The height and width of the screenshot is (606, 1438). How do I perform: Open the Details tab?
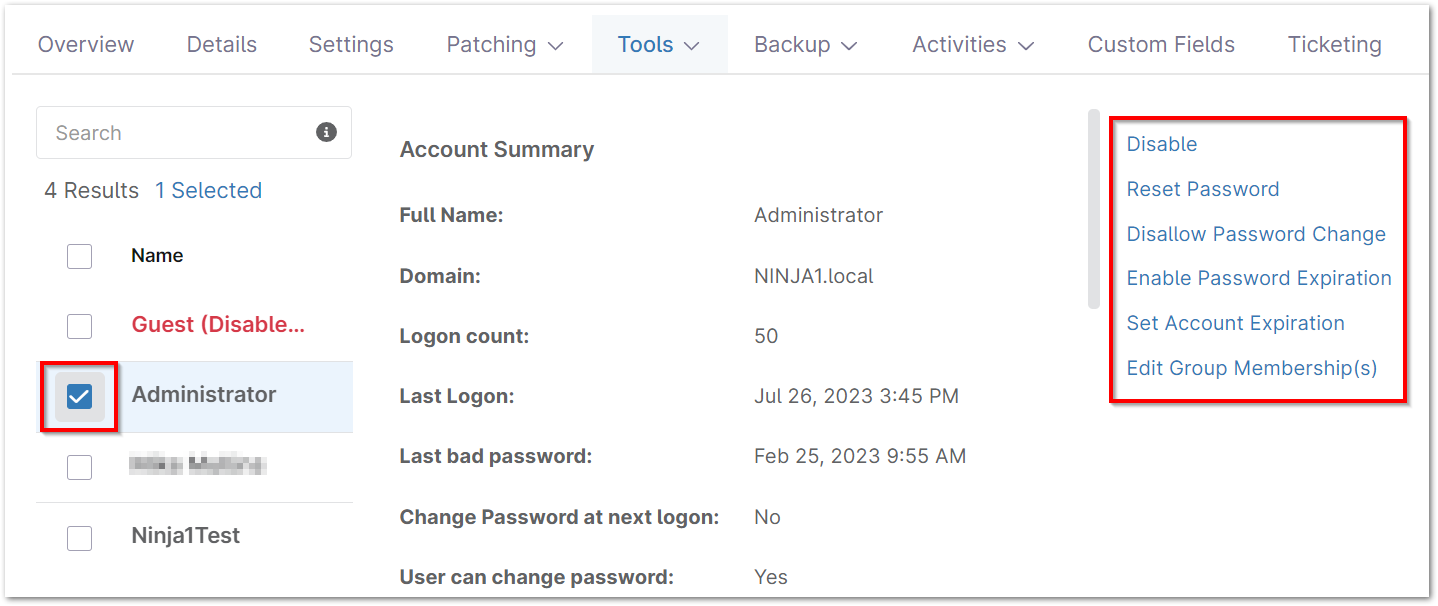[x=221, y=44]
